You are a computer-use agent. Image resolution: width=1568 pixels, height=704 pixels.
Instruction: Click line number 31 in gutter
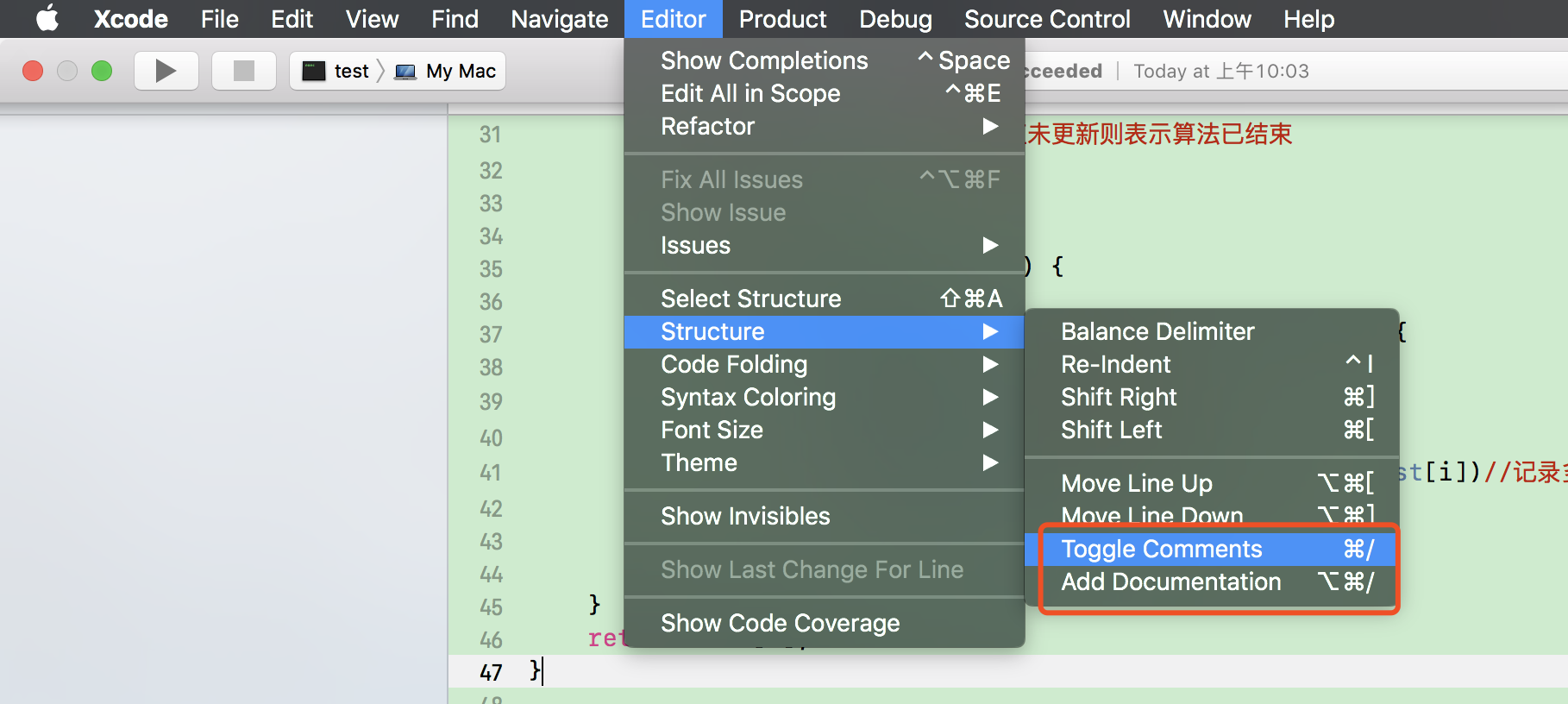(491, 135)
